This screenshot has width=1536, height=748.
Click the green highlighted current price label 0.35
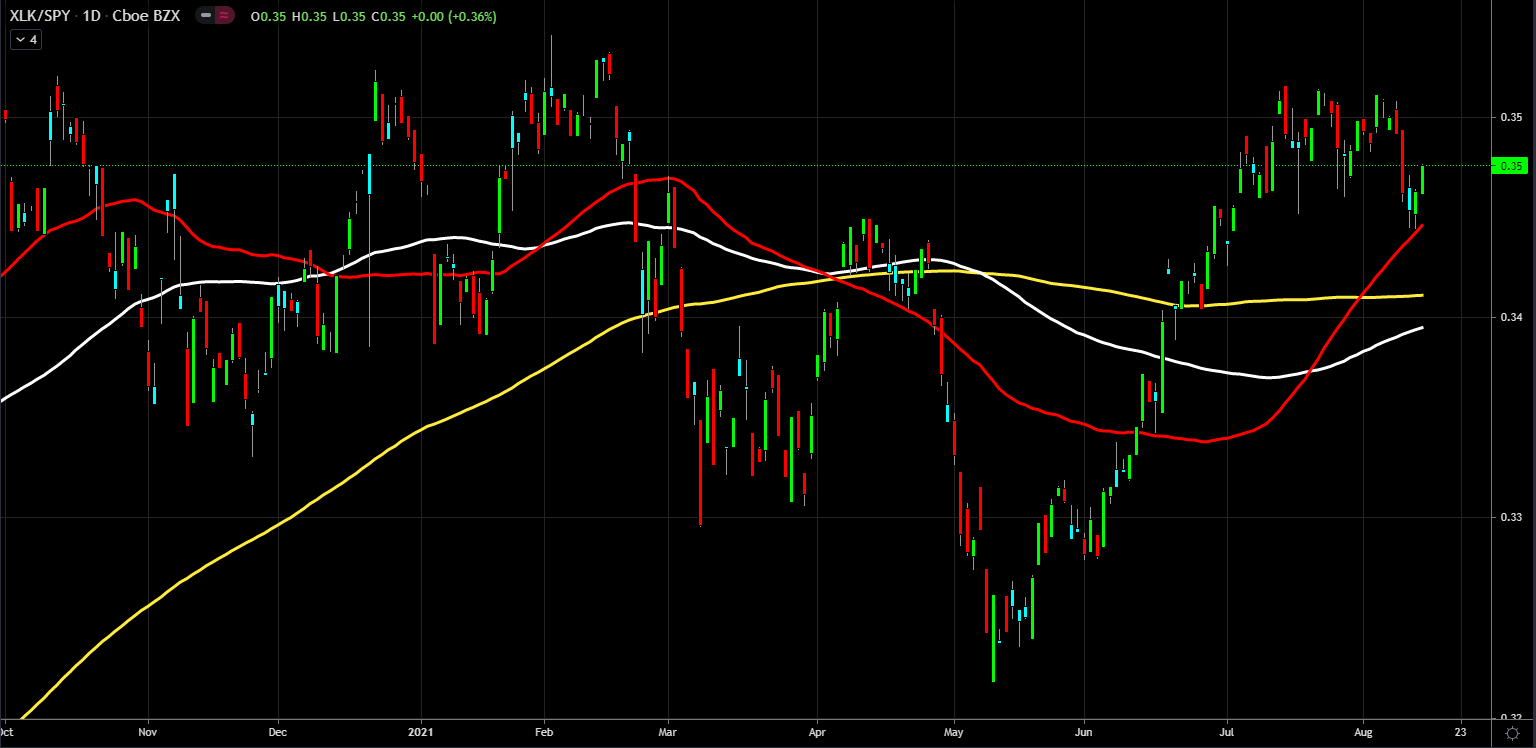[1509, 165]
